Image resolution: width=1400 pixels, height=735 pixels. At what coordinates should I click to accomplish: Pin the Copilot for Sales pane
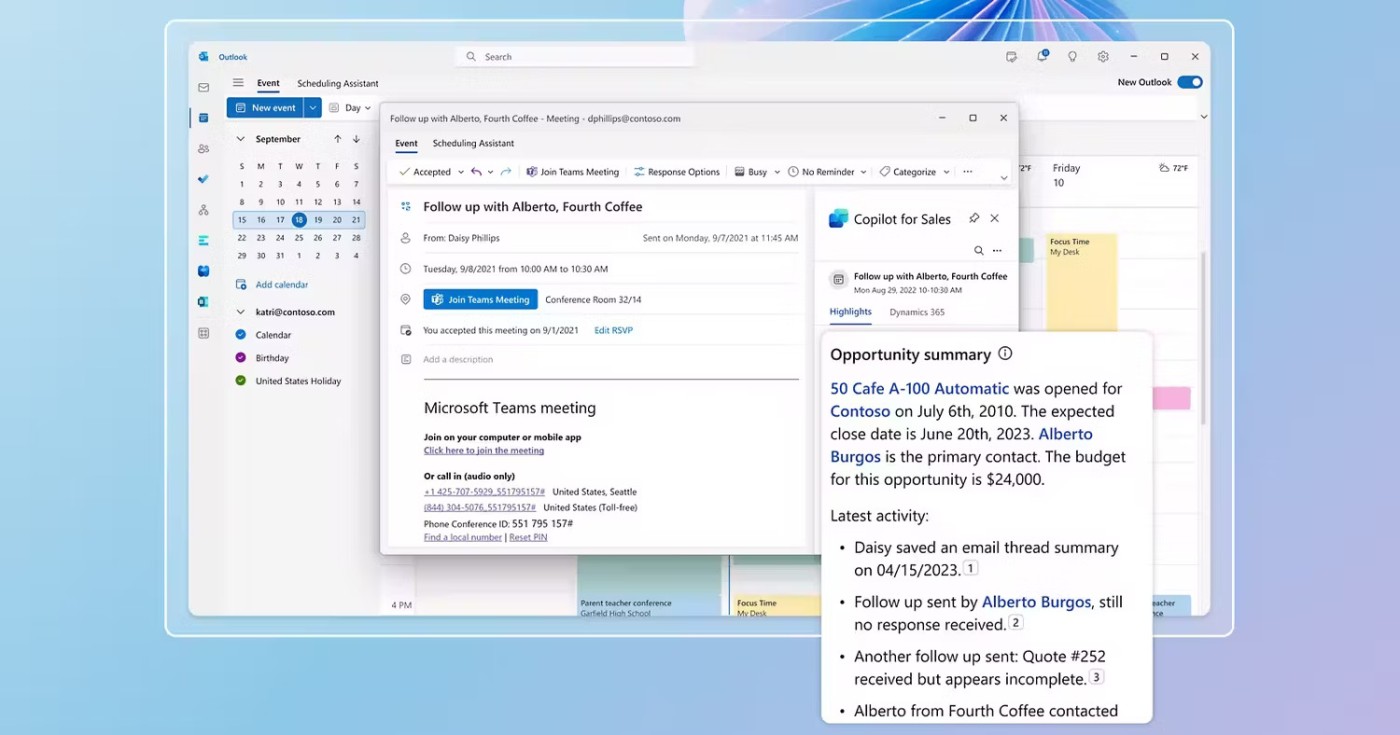click(974, 218)
